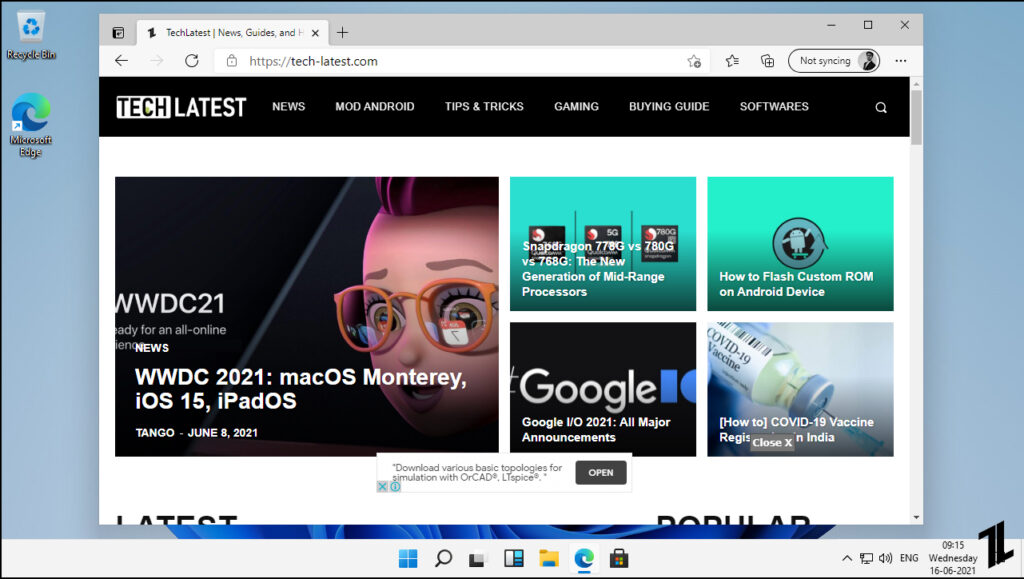Click the page scrollbar up arrow
This screenshot has height=579, width=1024.
point(916,84)
